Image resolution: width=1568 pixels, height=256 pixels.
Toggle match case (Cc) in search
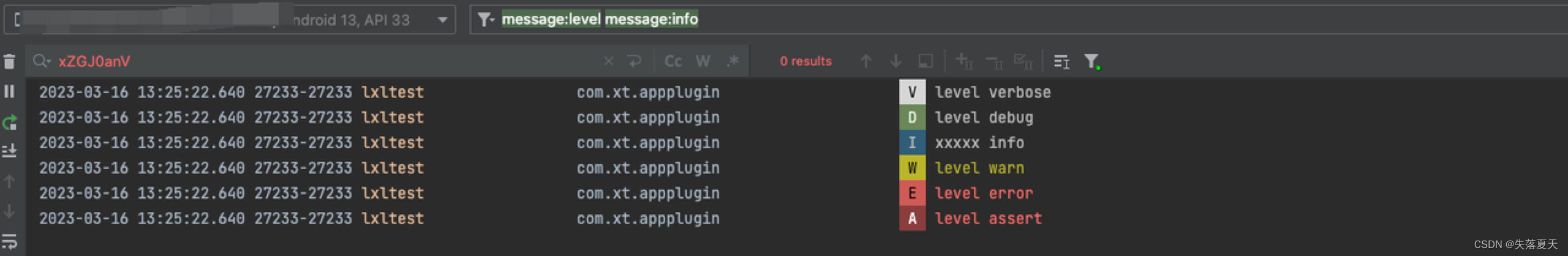673,61
